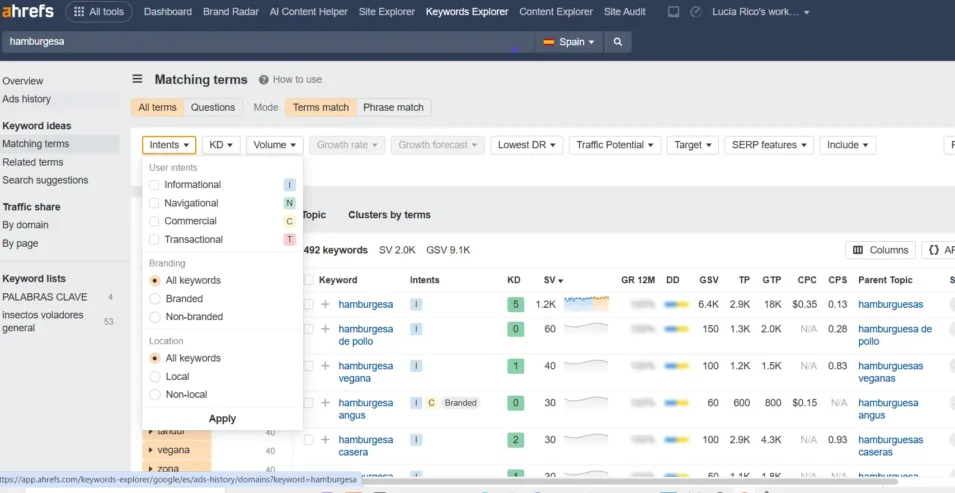Check the Commercial intent checkbox
The height and width of the screenshot is (493, 955).
coord(154,221)
